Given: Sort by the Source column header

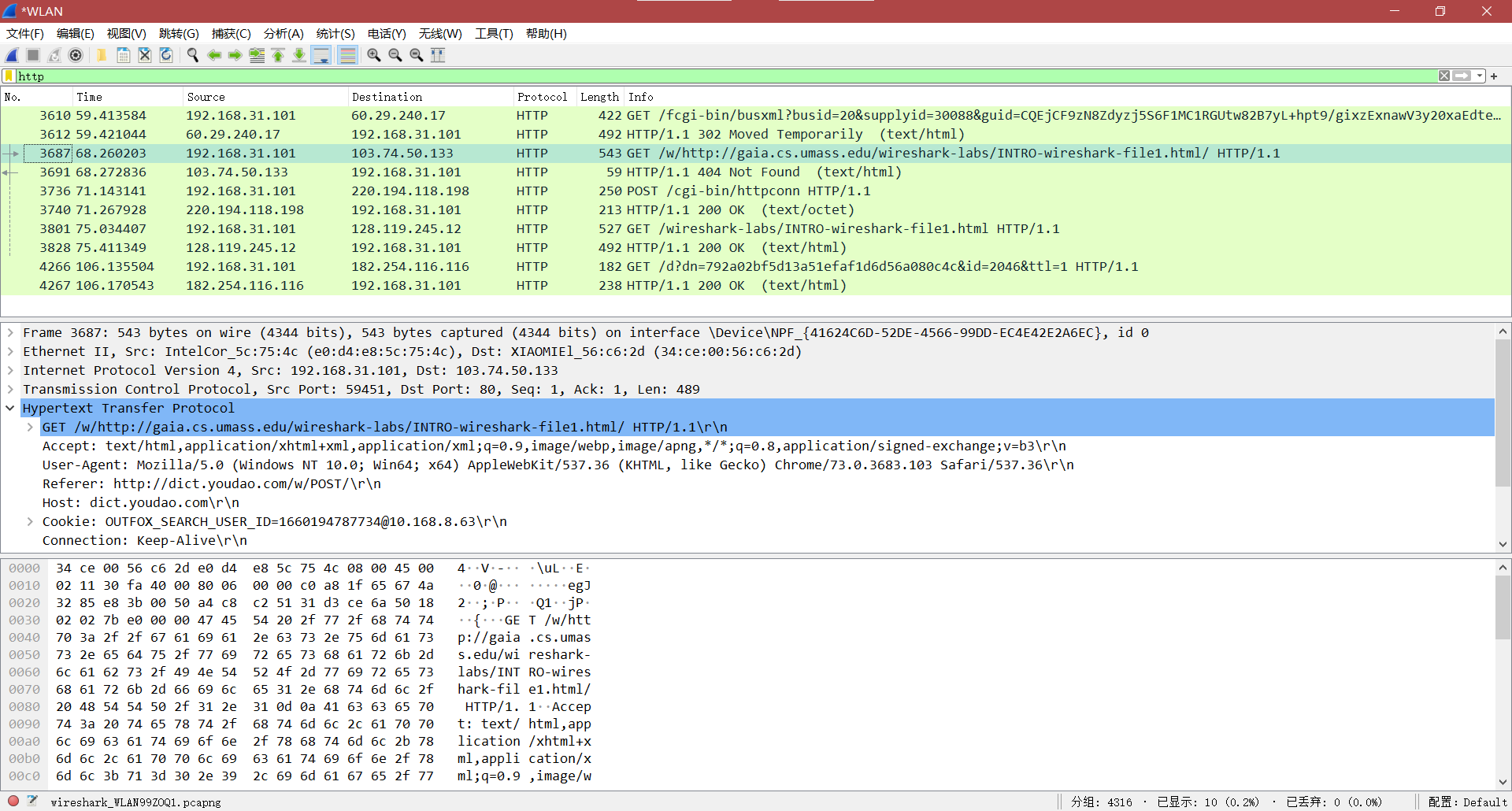Looking at the screenshot, I should [265, 97].
